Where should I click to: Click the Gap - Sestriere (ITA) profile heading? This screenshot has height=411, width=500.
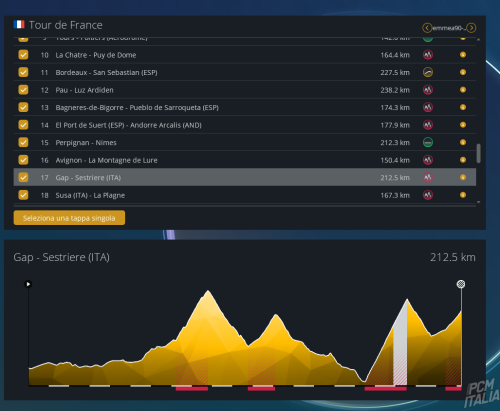tap(61, 257)
